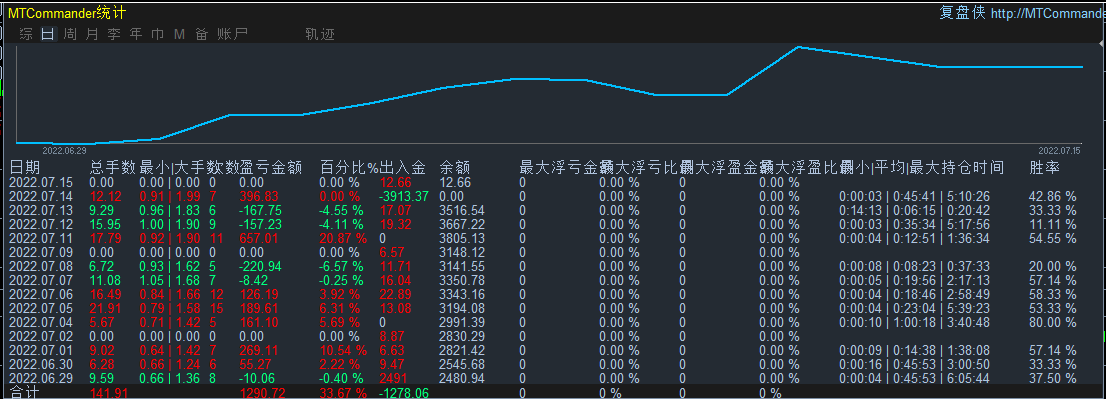The image size is (1106, 399).
Task: Click the 33.67 % total percentage
Action: coord(344,393)
